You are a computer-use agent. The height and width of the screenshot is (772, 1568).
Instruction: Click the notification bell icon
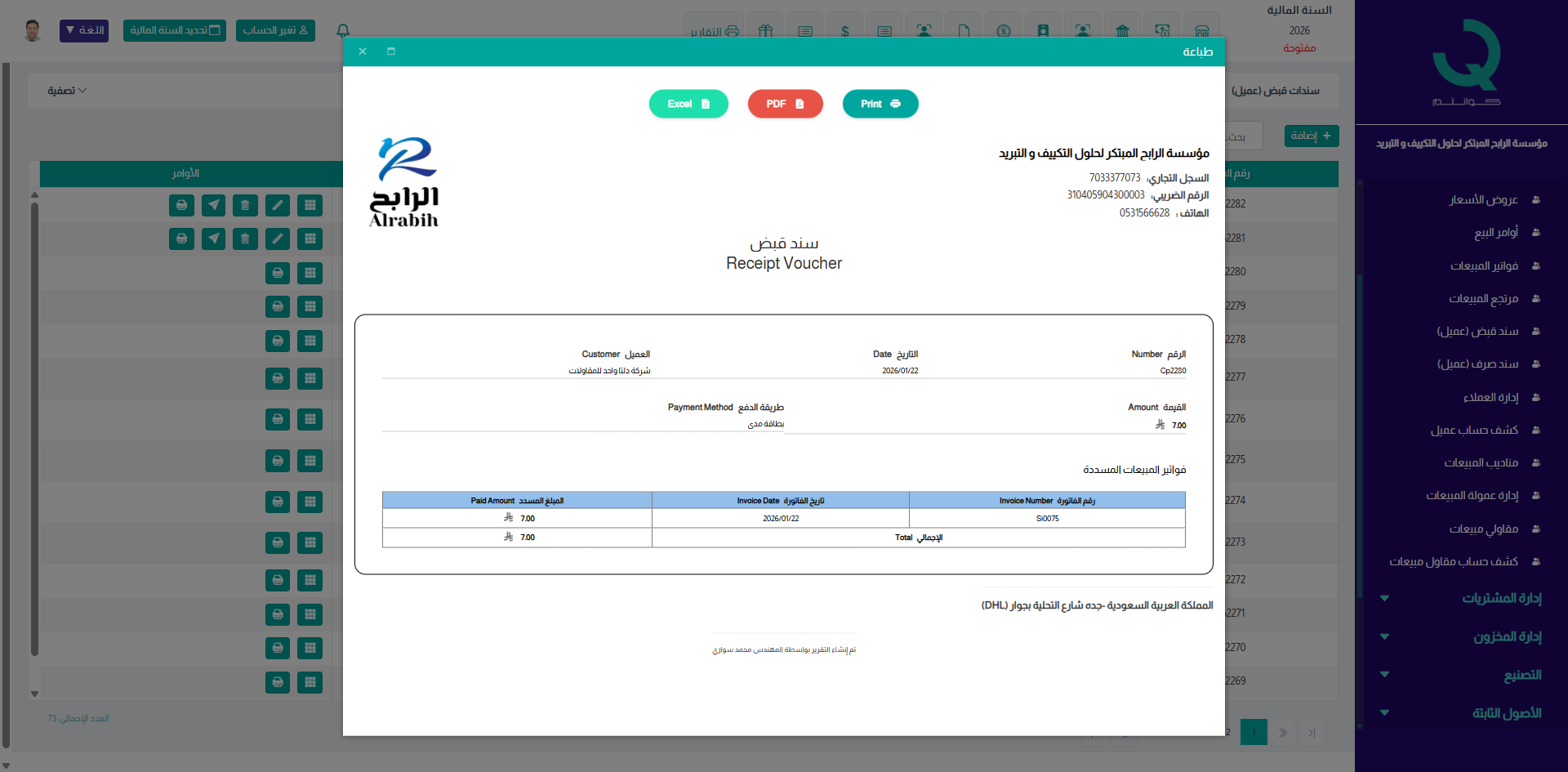[x=343, y=30]
